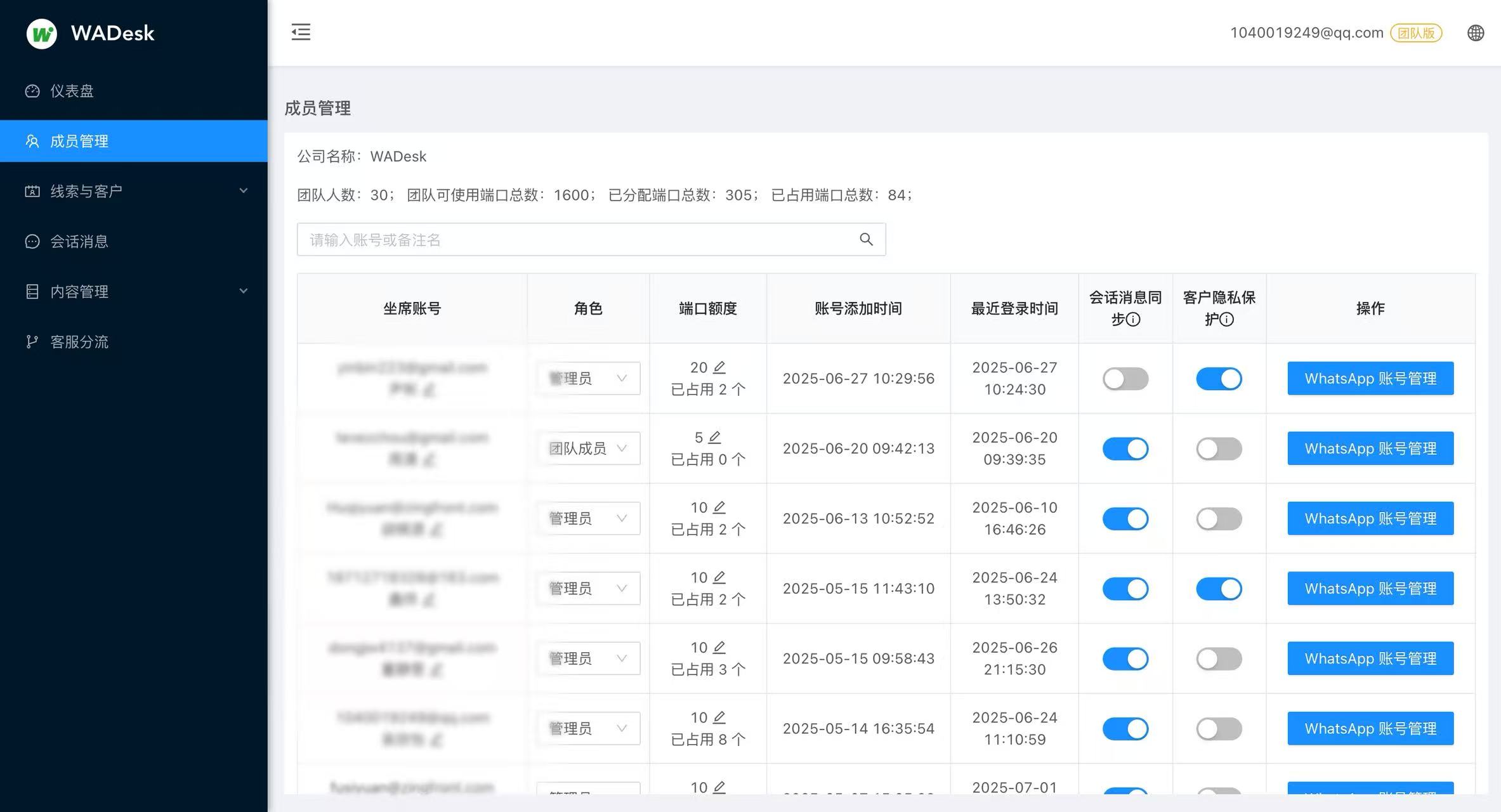Click the info icon beside 客户隐私保护

pos(1227,319)
